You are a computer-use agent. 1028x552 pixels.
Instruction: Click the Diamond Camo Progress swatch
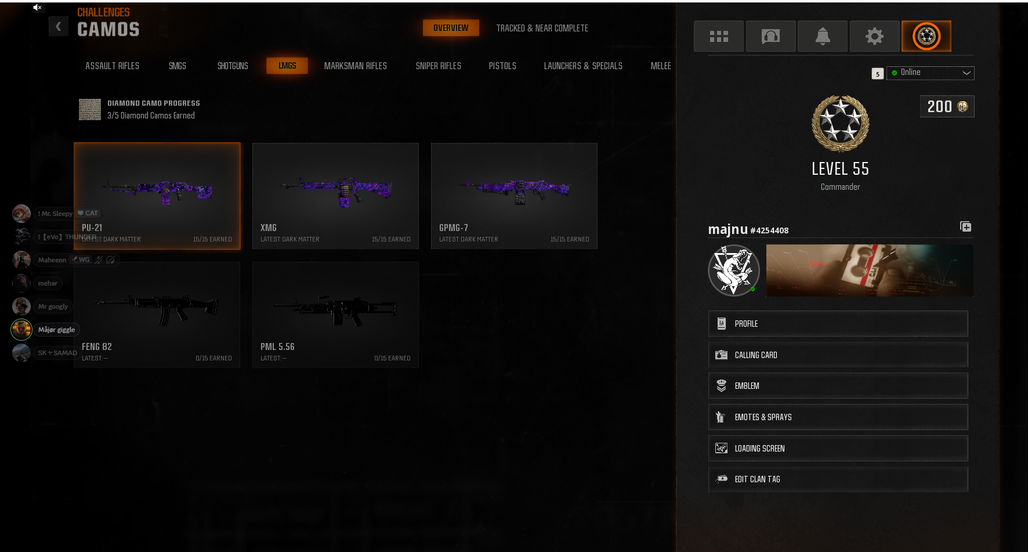90,109
